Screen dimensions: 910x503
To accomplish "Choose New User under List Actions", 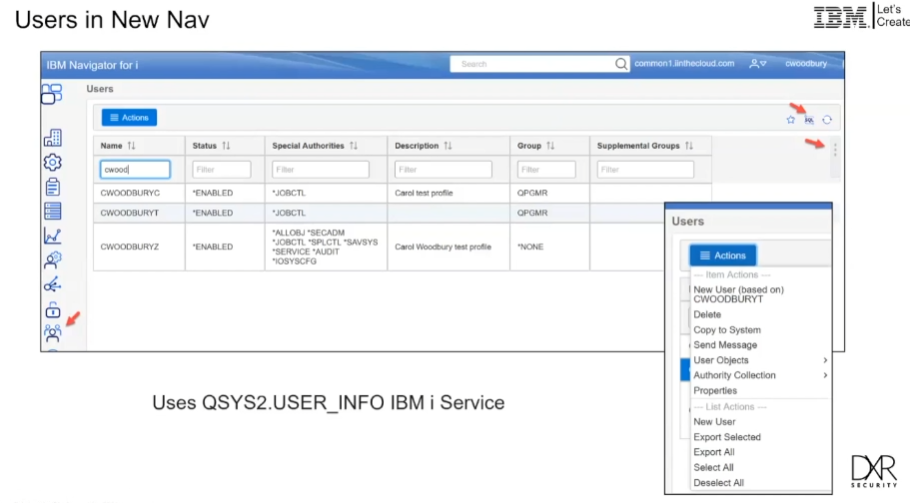I will [714, 422].
